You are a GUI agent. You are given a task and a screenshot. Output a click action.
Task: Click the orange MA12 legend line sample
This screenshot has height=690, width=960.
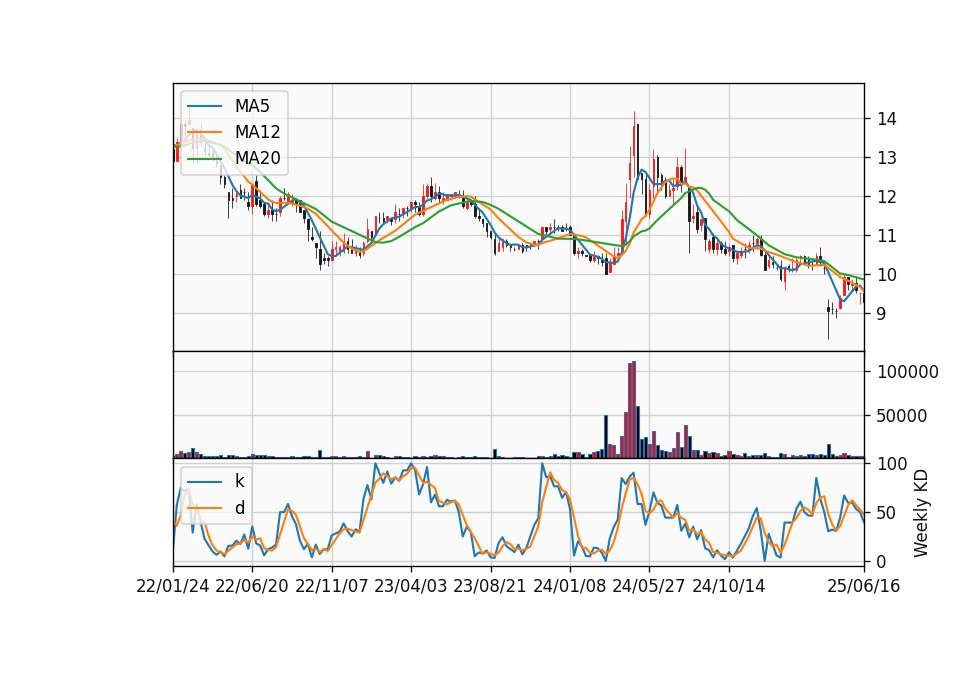click(x=204, y=132)
